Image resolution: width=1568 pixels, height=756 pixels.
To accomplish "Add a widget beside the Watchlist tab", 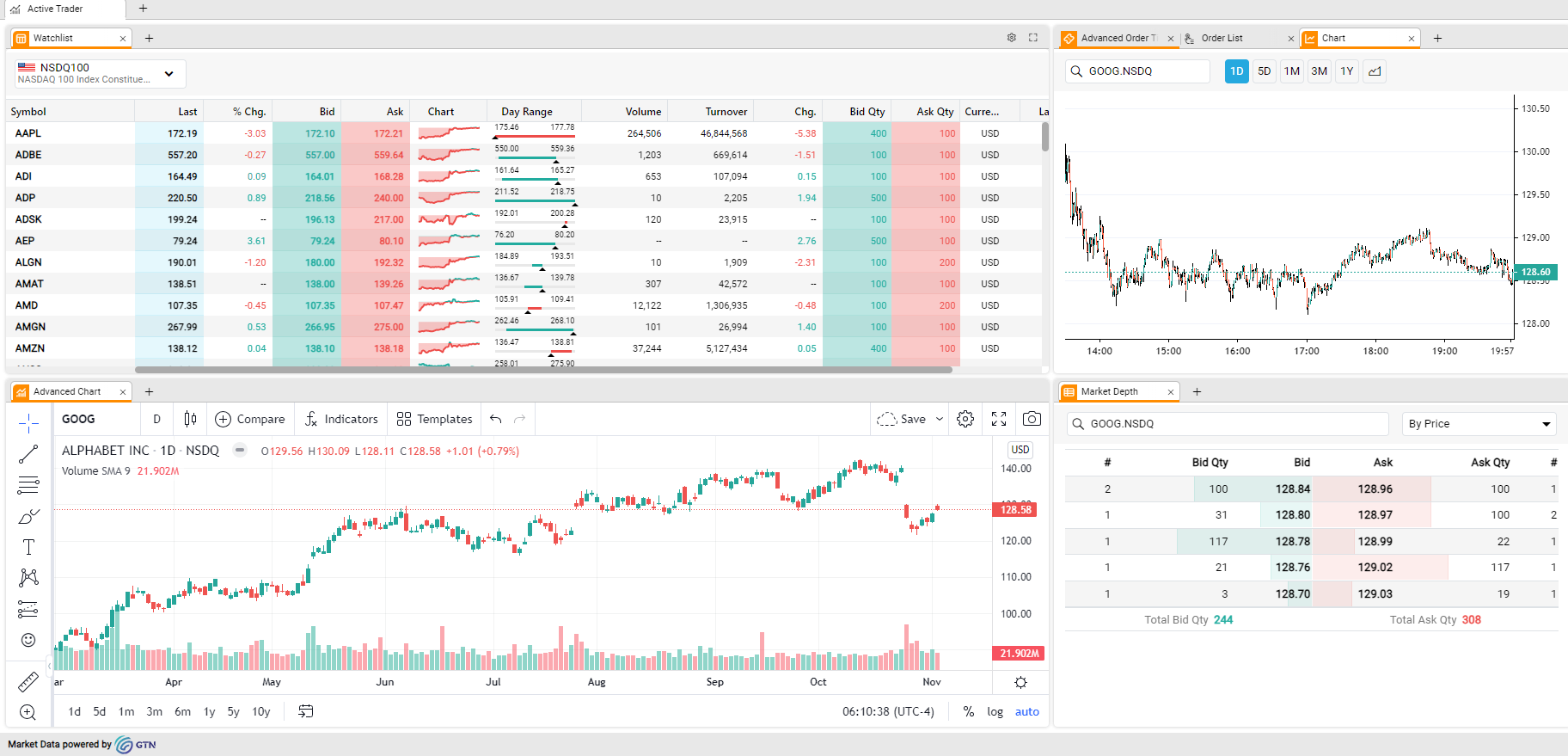I will coord(149,38).
